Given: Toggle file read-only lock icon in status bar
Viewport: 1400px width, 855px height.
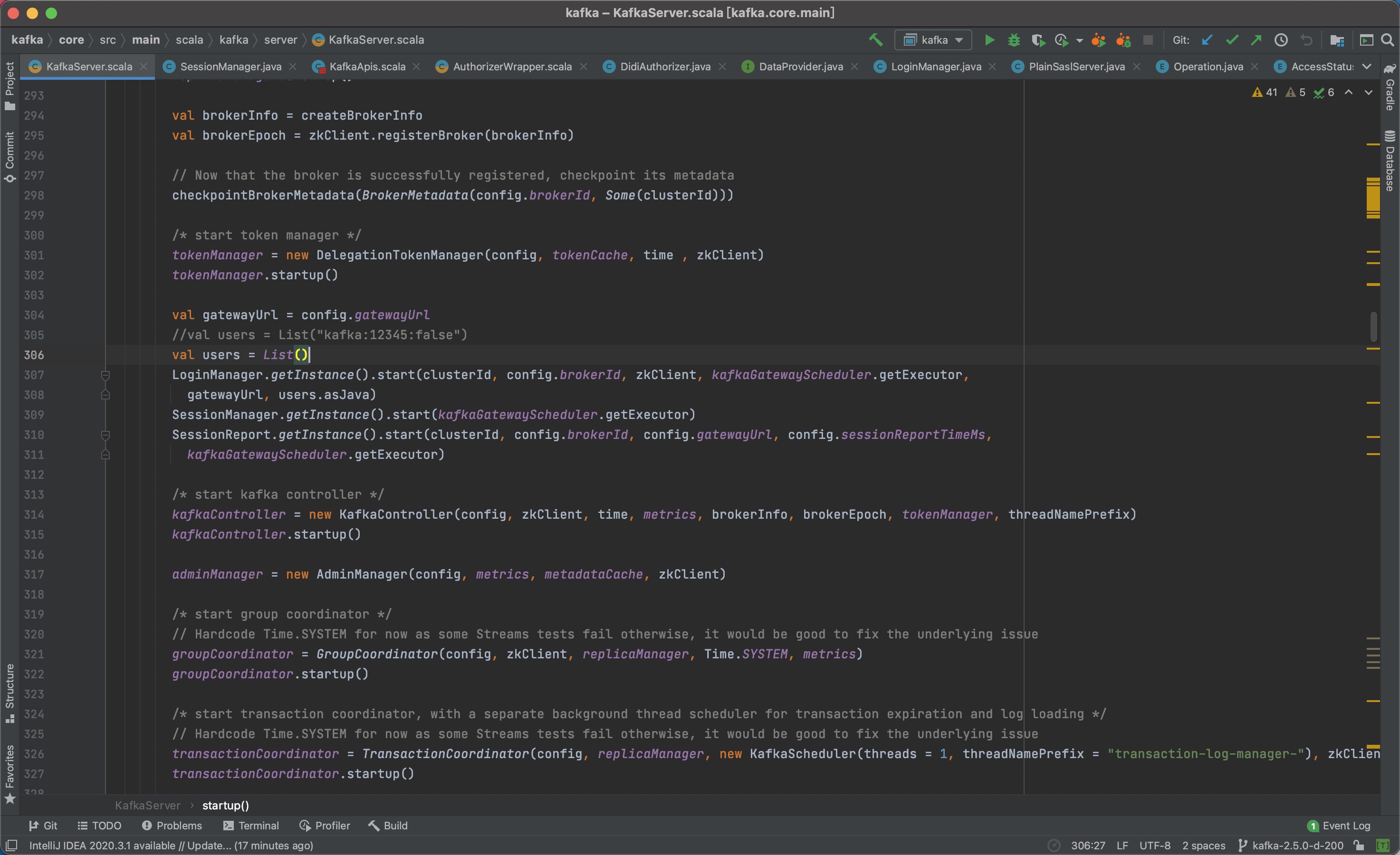Looking at the screenshot, I should [1359, 845].
